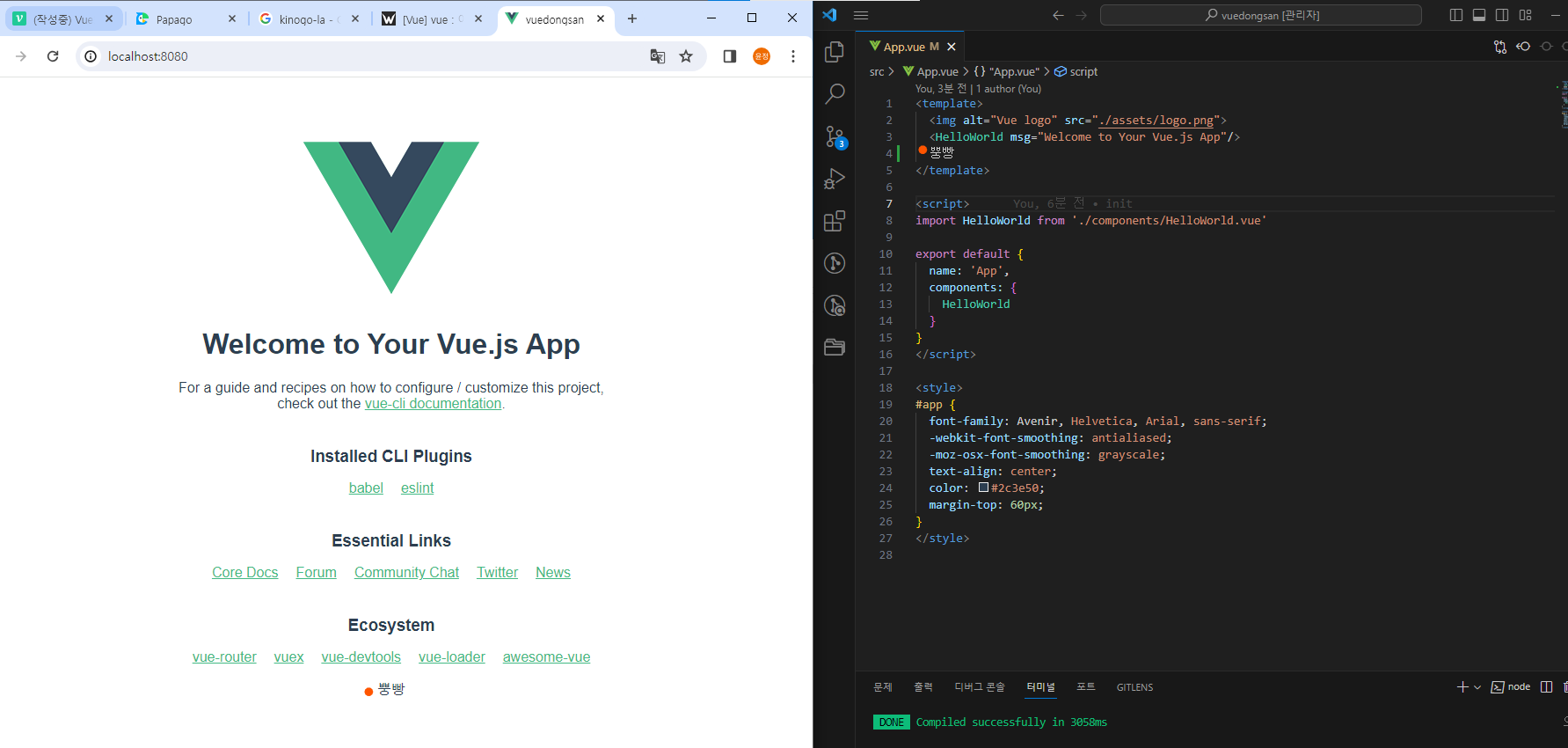
Task: Customize layout from title bar
Action: click(1526, 15)
